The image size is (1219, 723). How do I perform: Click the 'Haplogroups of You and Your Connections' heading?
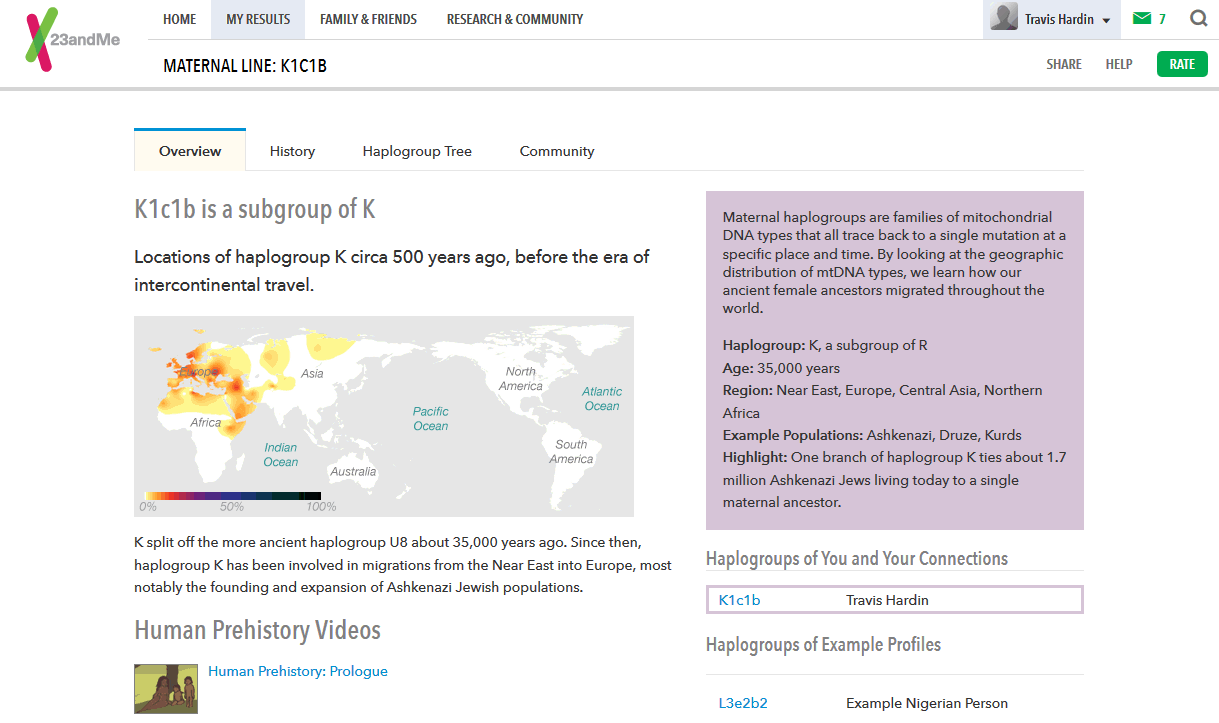click(857, 558)
